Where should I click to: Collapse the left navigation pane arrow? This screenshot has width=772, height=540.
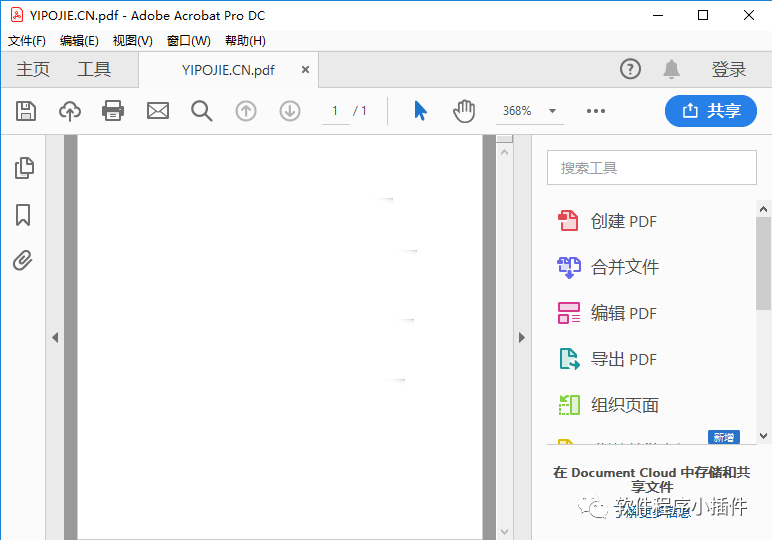(x=55, y=337)
